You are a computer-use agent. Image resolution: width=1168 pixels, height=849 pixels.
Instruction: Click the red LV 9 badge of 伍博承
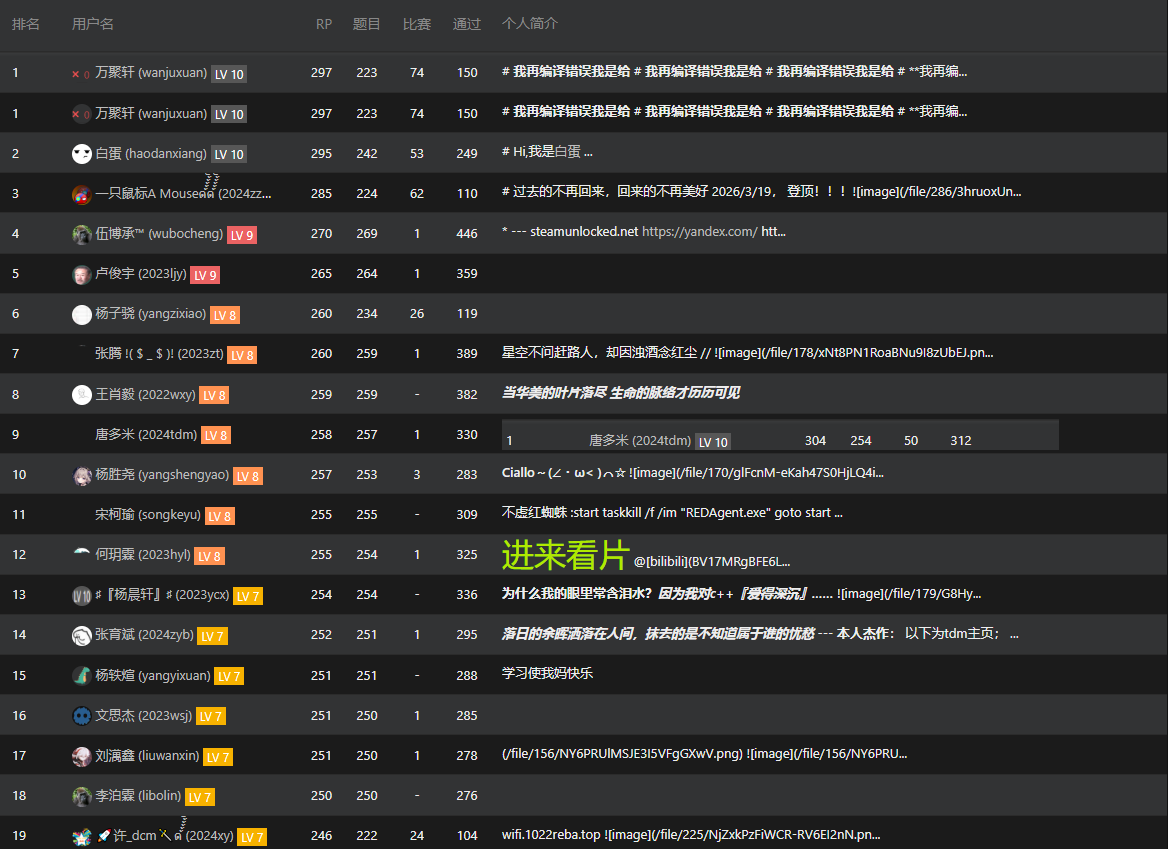coord(242,235)
